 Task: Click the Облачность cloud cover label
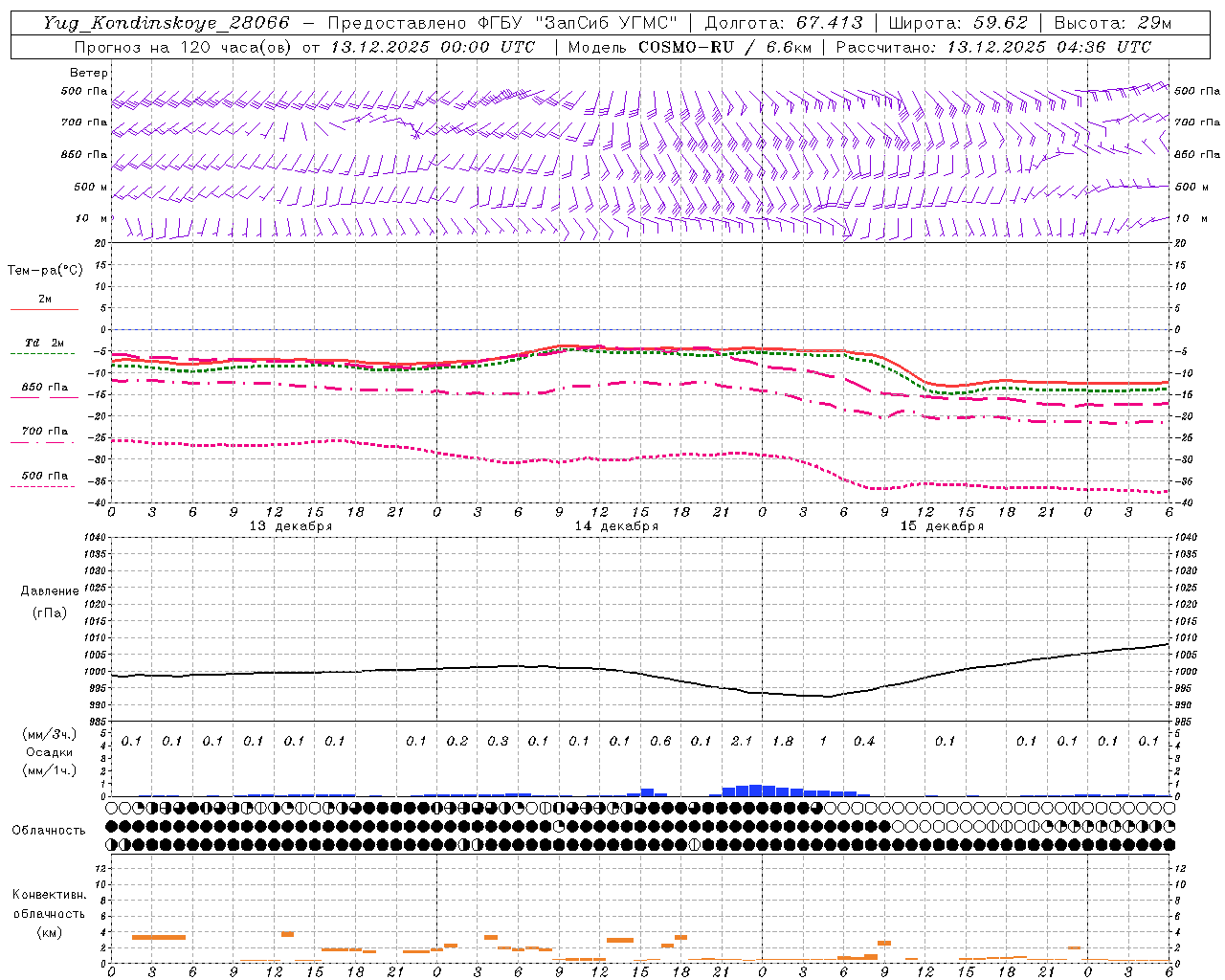(x=49, y=831)
